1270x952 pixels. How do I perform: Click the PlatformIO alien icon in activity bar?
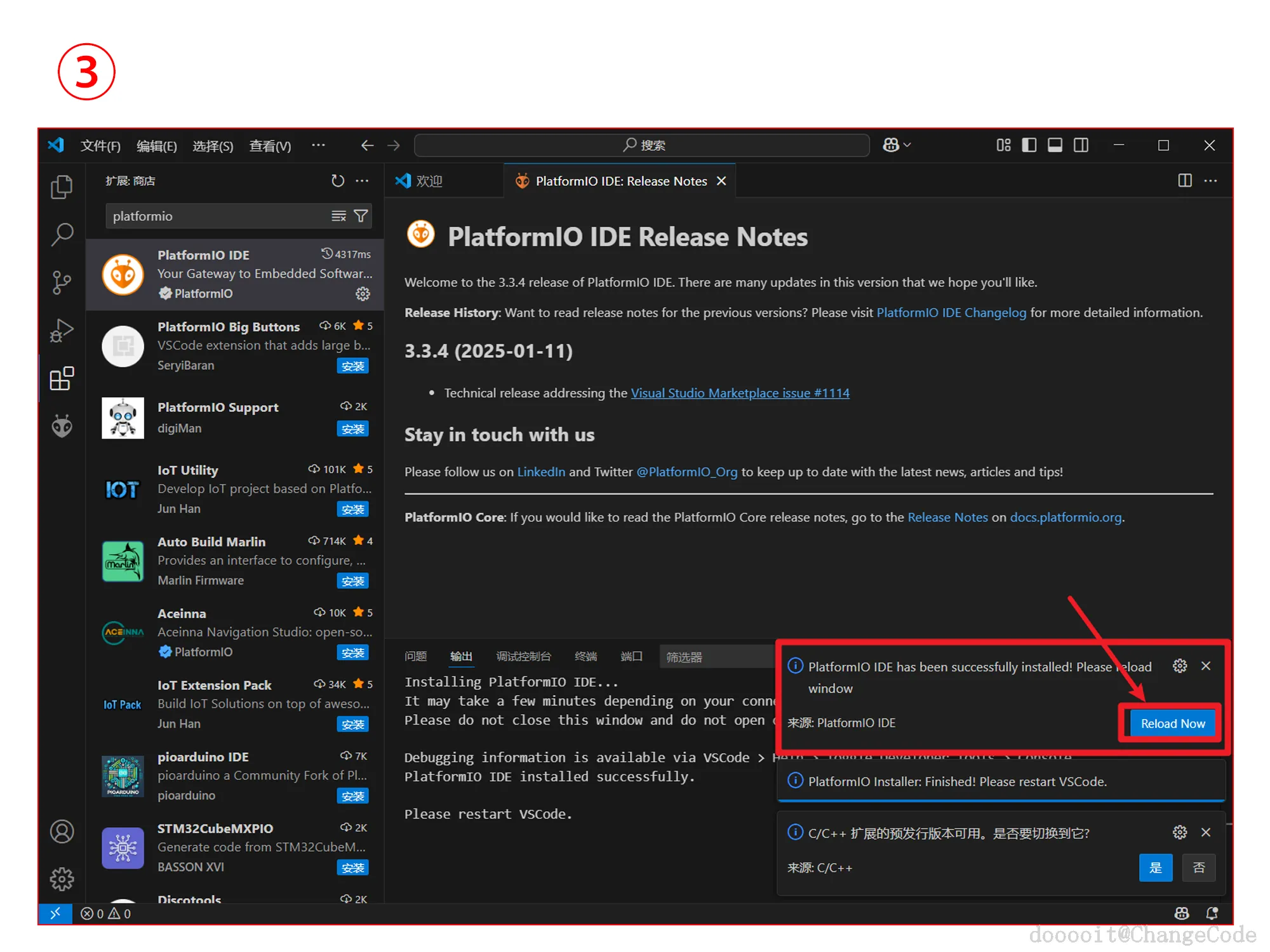(x=62, y=426)
